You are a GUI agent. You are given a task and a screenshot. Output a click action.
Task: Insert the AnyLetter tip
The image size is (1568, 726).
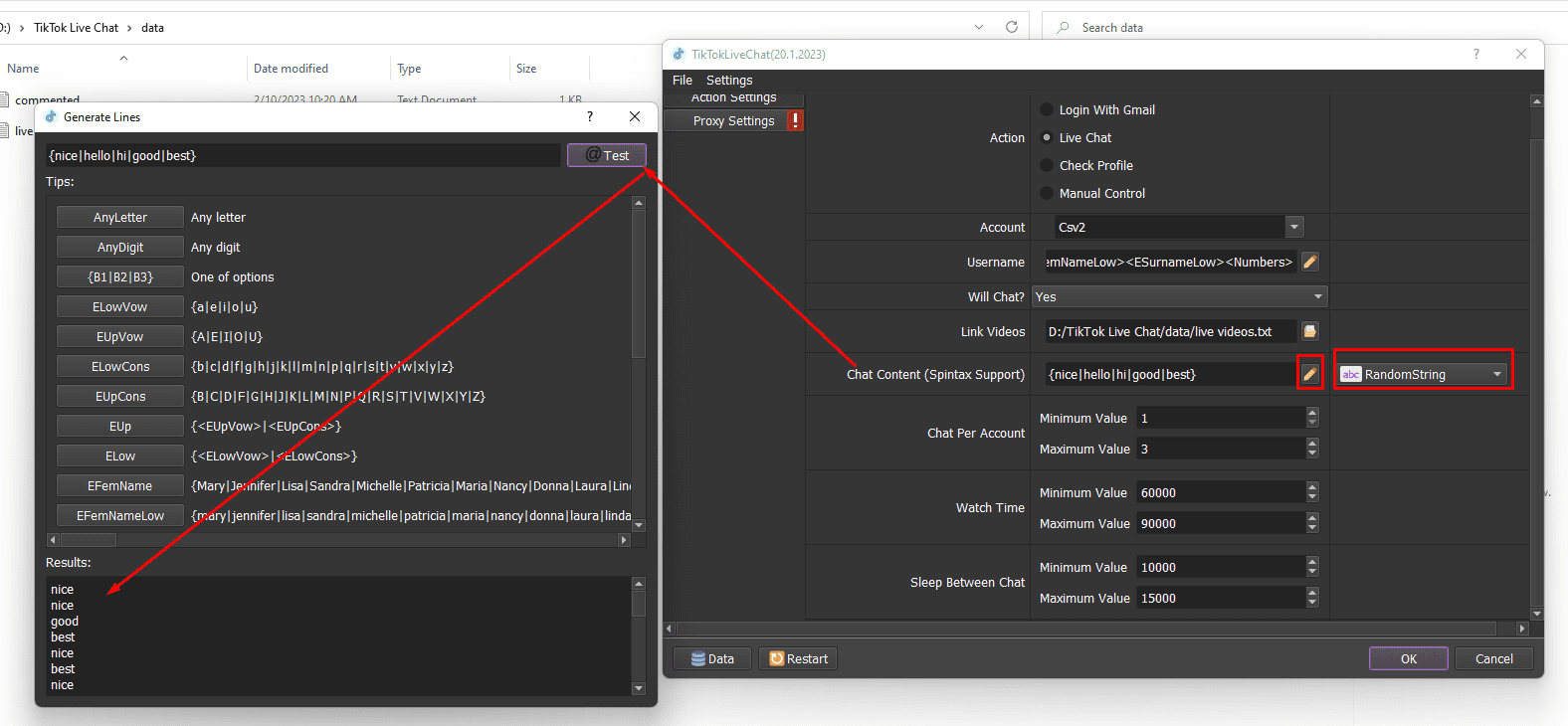[120, 217]
